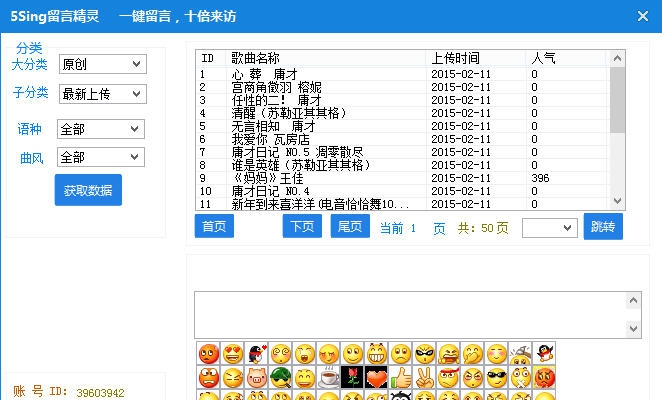This screenshot has height=400, width=662.
Task: Click the song list scrollbar thumb
Action: coord(617,100)
